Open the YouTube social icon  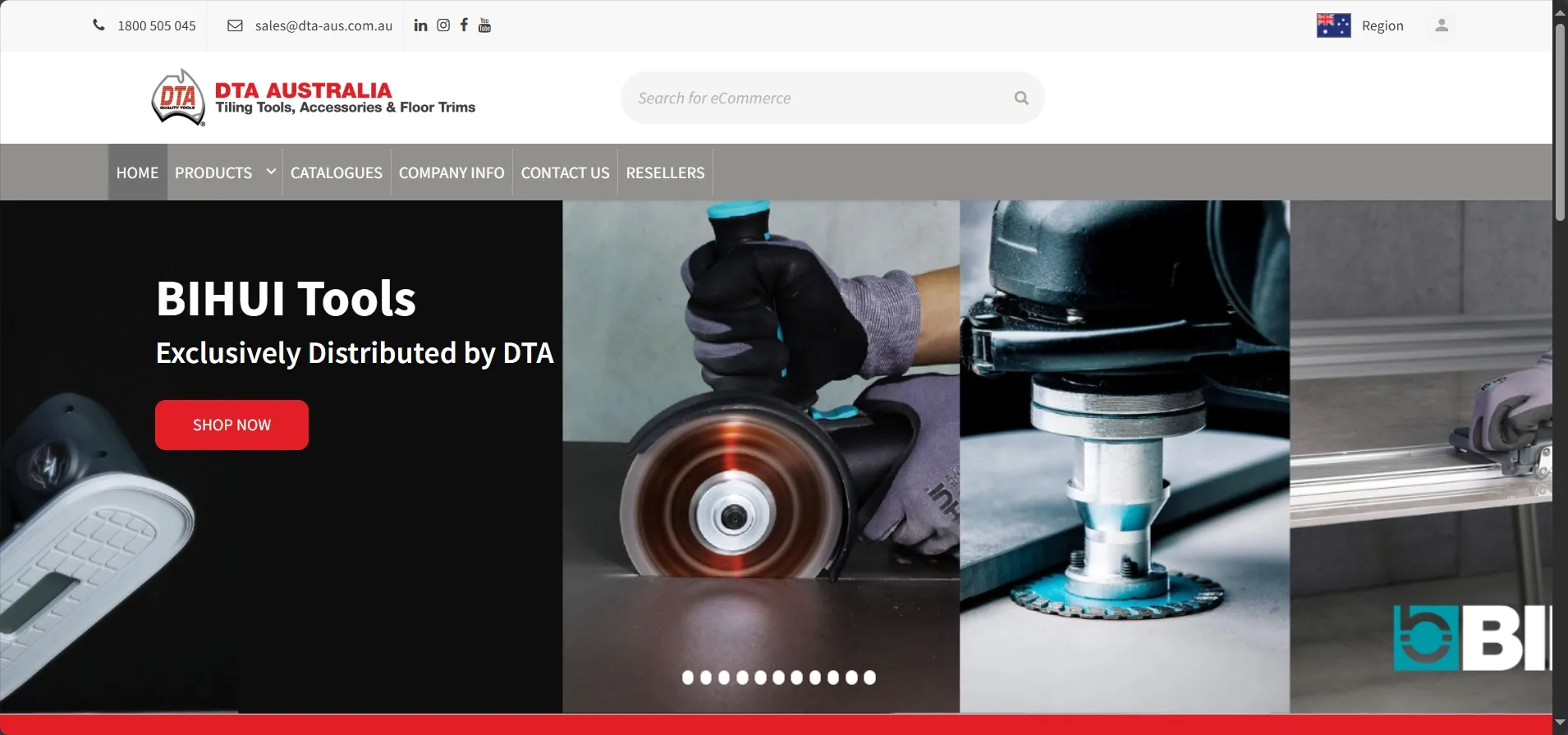pos(484,25)
